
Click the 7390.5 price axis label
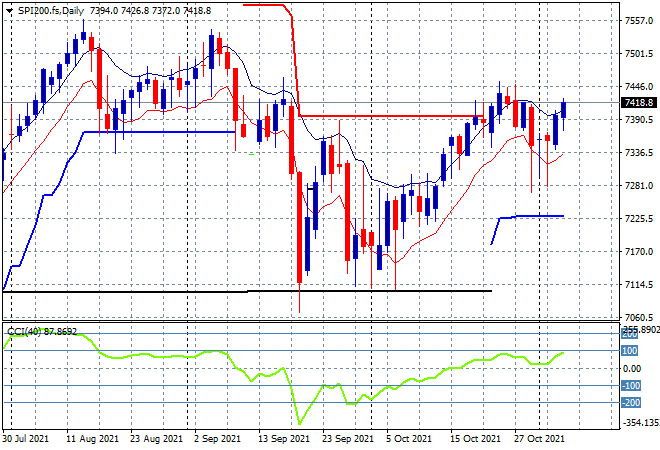[639, 120]
